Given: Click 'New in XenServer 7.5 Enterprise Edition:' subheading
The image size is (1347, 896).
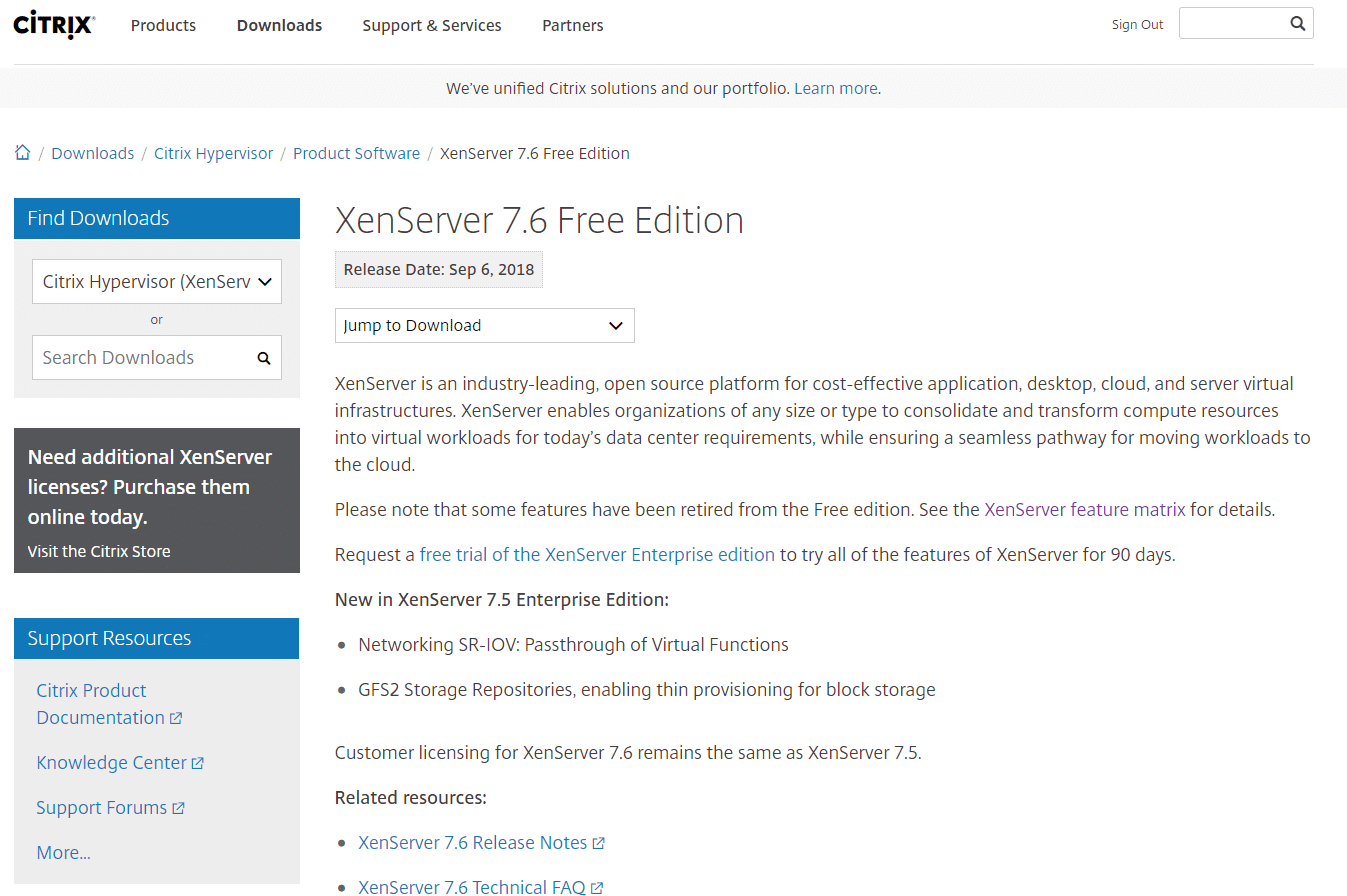Looking at the screenshot, I should [x=502, y=600].
